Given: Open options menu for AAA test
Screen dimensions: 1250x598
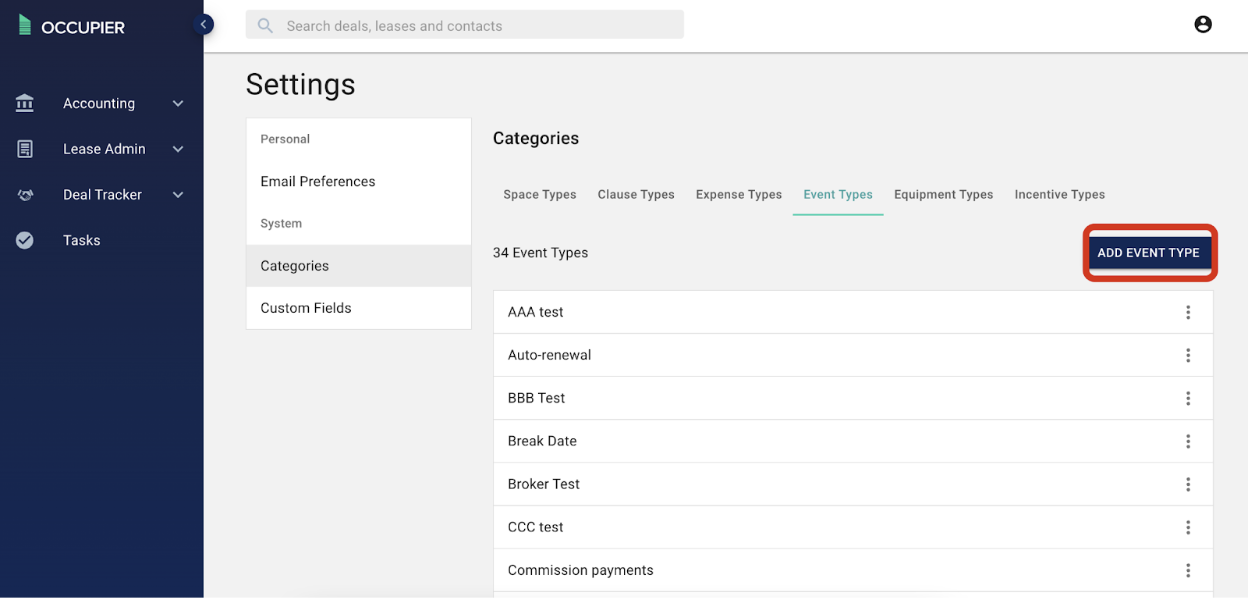Looking at the screenshot, I should (1188, 312).
